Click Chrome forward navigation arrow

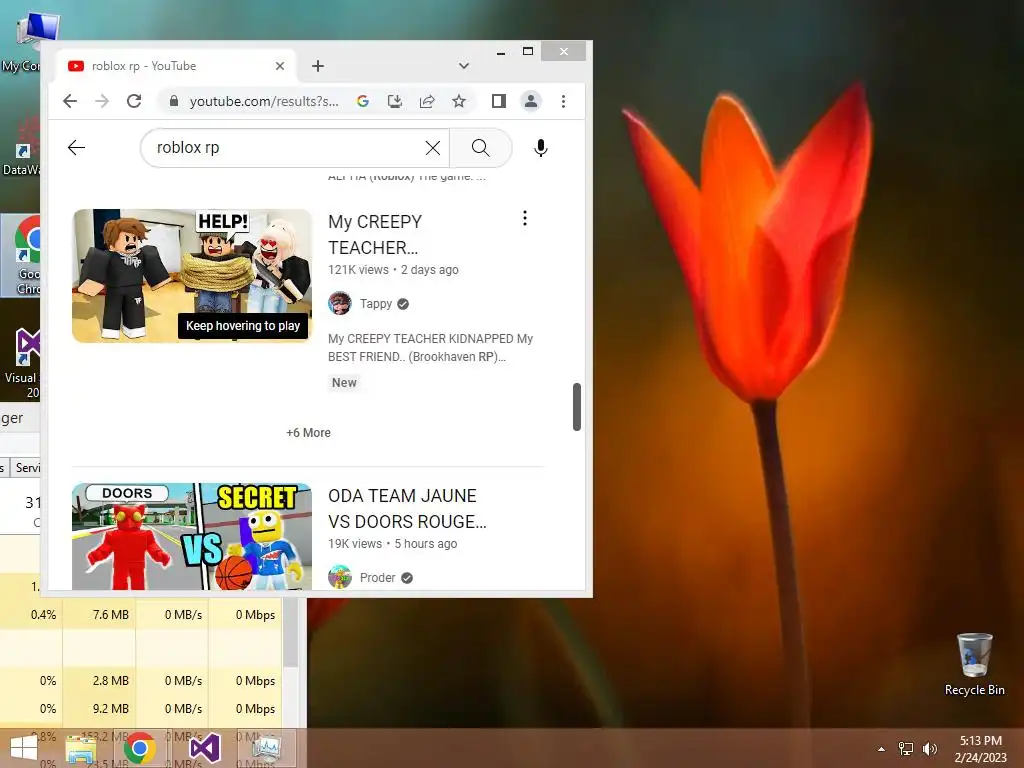[x=102, y=101]
